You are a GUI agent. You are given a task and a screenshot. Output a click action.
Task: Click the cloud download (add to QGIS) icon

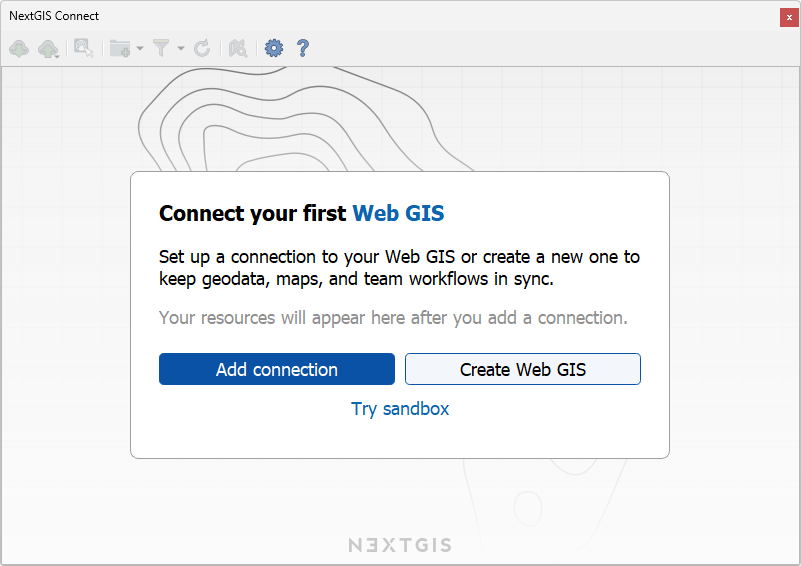tap(19, 49)
